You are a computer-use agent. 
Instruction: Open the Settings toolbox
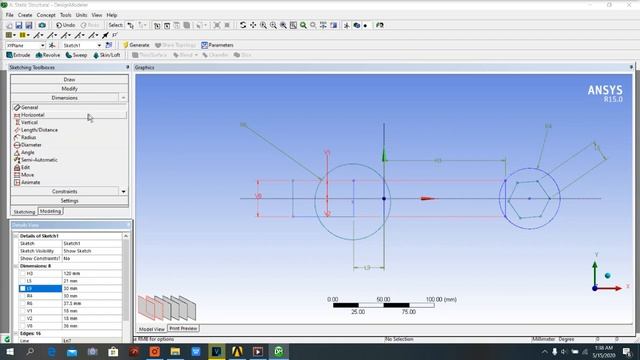pyautogui.click(x=69, y=201)
